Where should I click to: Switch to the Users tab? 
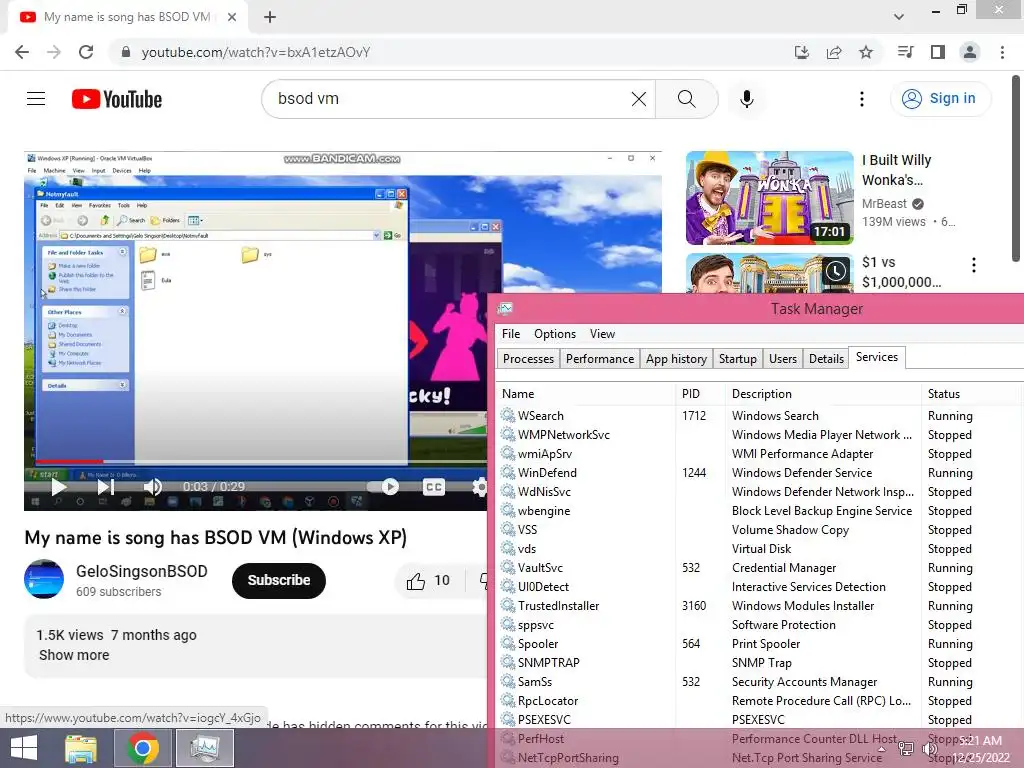[782, 359]
